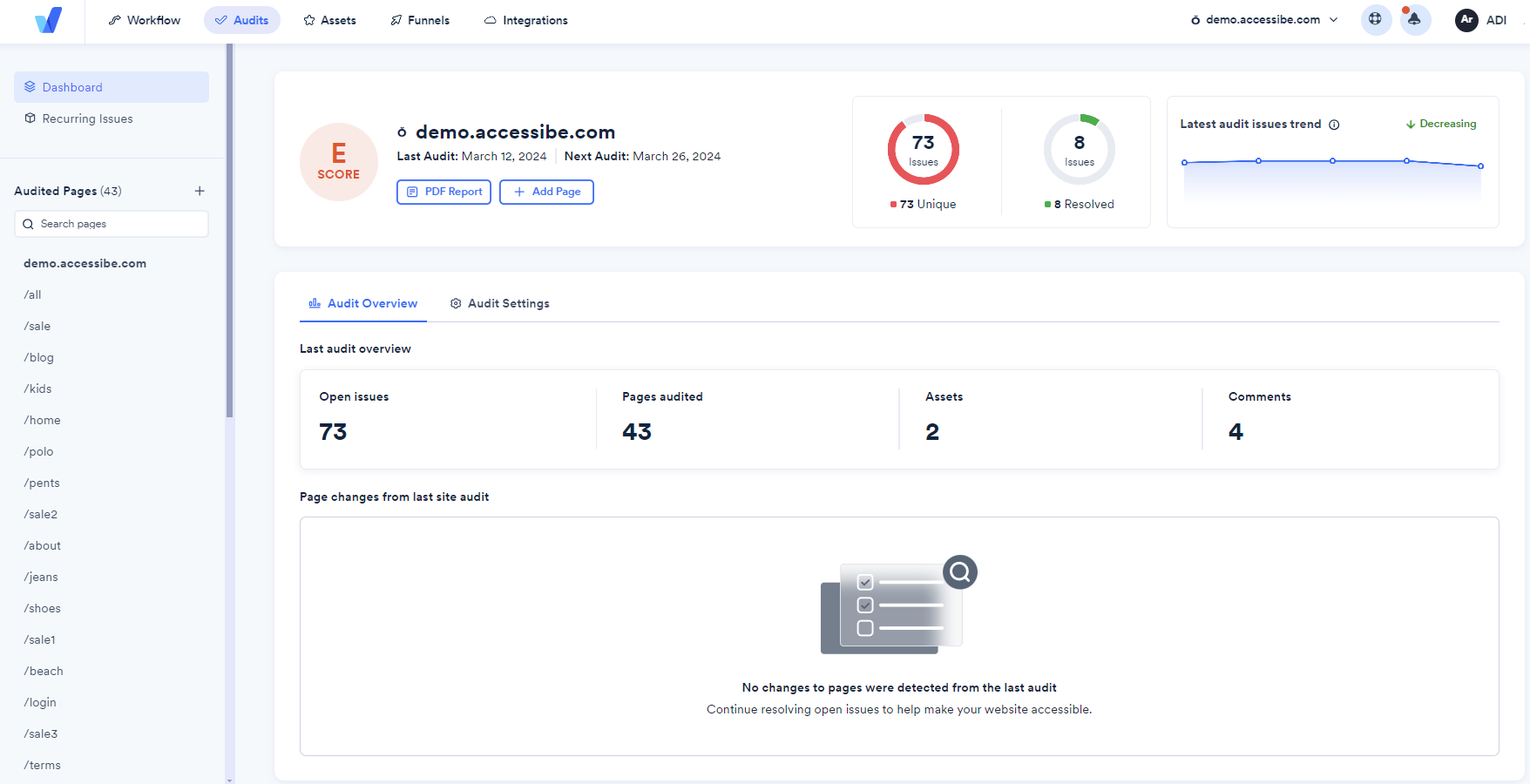This screenshot has height=784, width=1530.
Task: Select Dashboard in the sidebar
Action: coord(112,87)
